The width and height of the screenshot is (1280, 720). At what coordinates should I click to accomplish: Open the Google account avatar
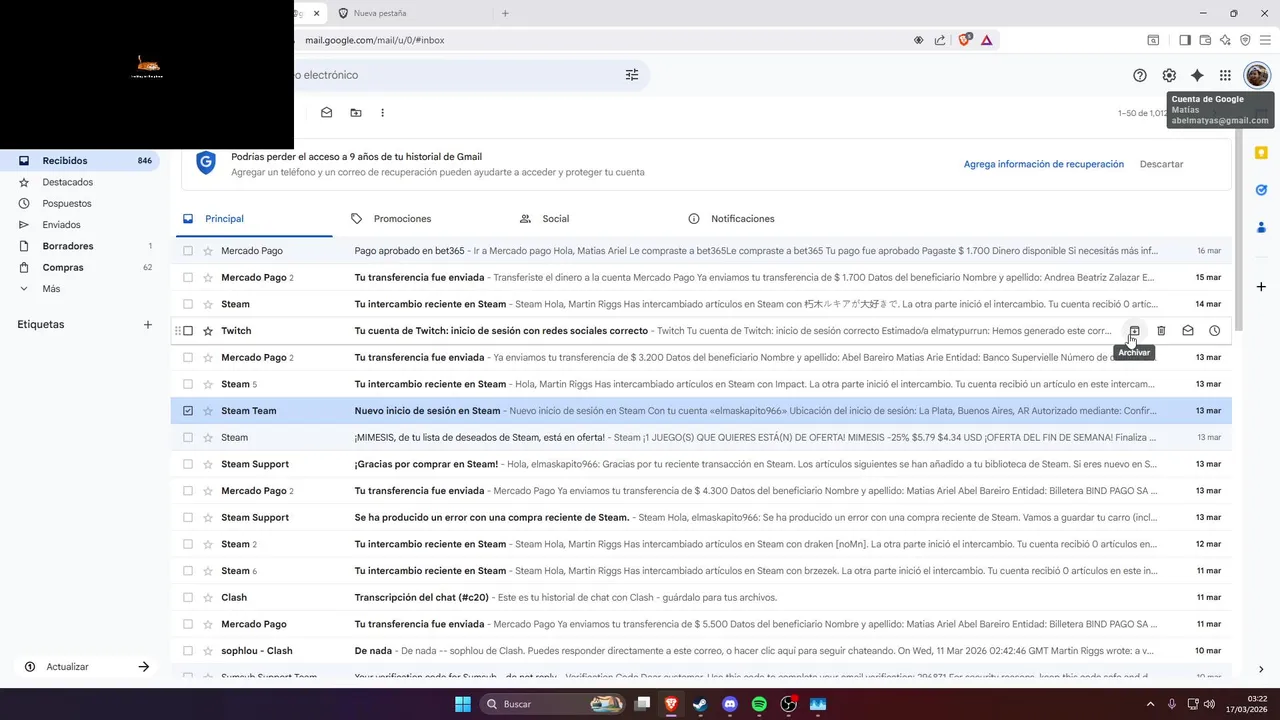click(1257, 75)
